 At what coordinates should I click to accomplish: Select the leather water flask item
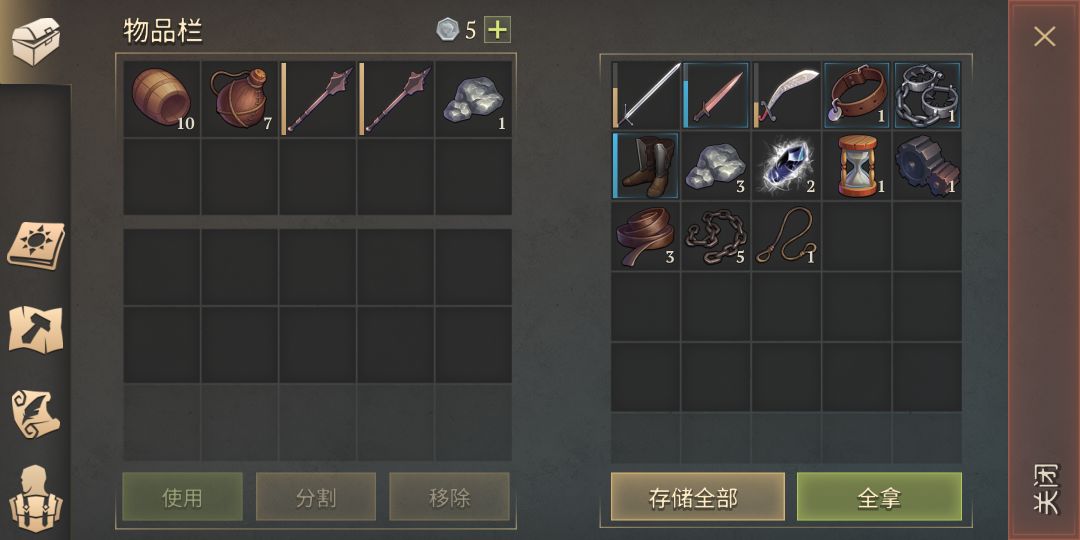(x=240, y=99)
